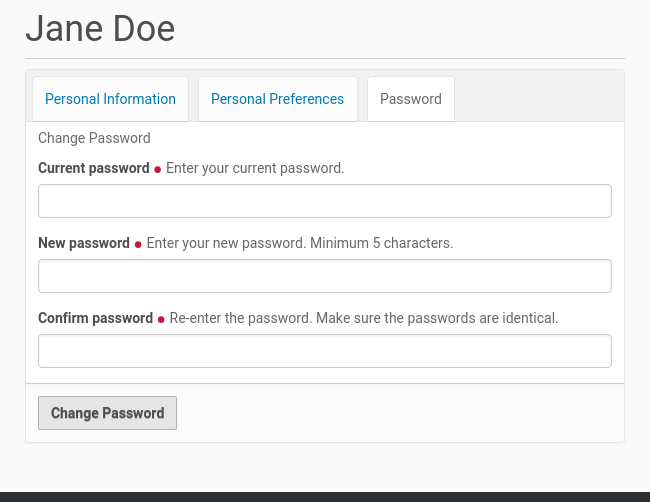Select the Password tab
This screenshot has width=650, height=502.
(x=410, y=99)
